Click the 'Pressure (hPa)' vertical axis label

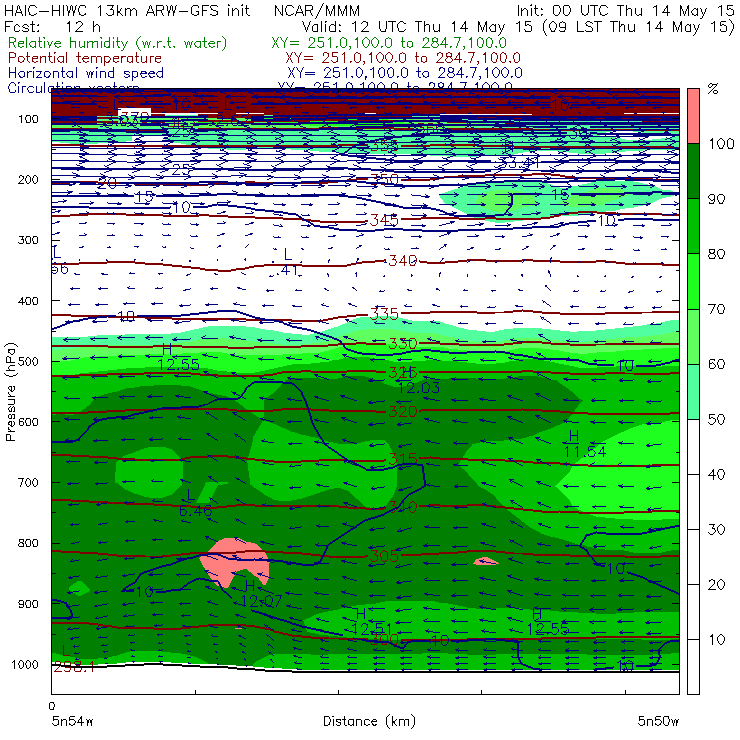[10, 392]
